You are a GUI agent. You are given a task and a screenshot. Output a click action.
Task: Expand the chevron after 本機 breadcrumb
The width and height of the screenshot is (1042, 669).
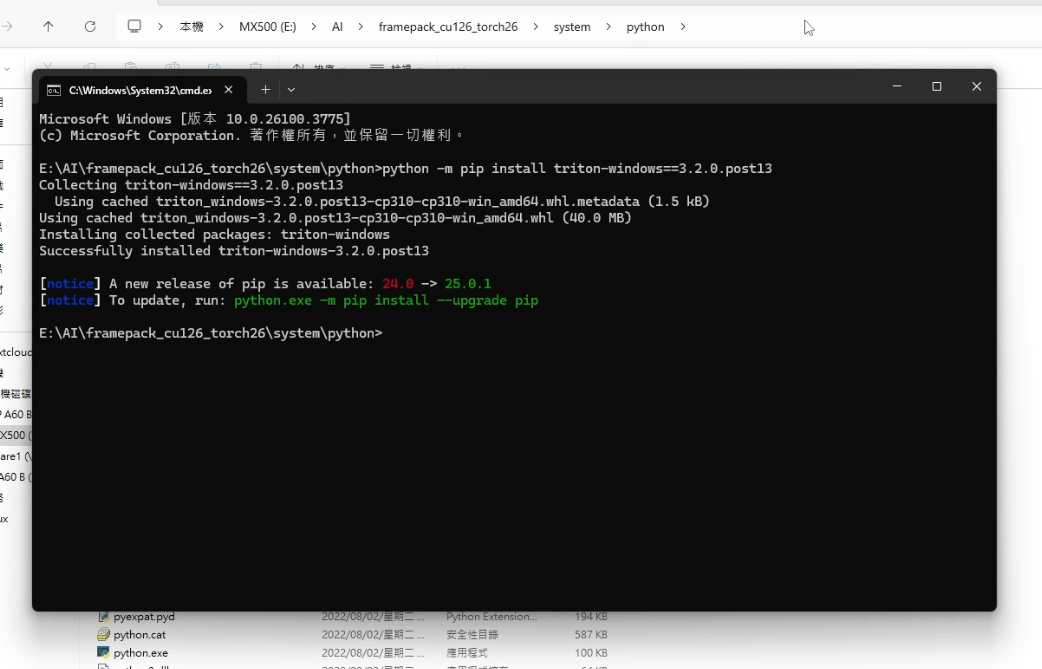coord(221,27)
